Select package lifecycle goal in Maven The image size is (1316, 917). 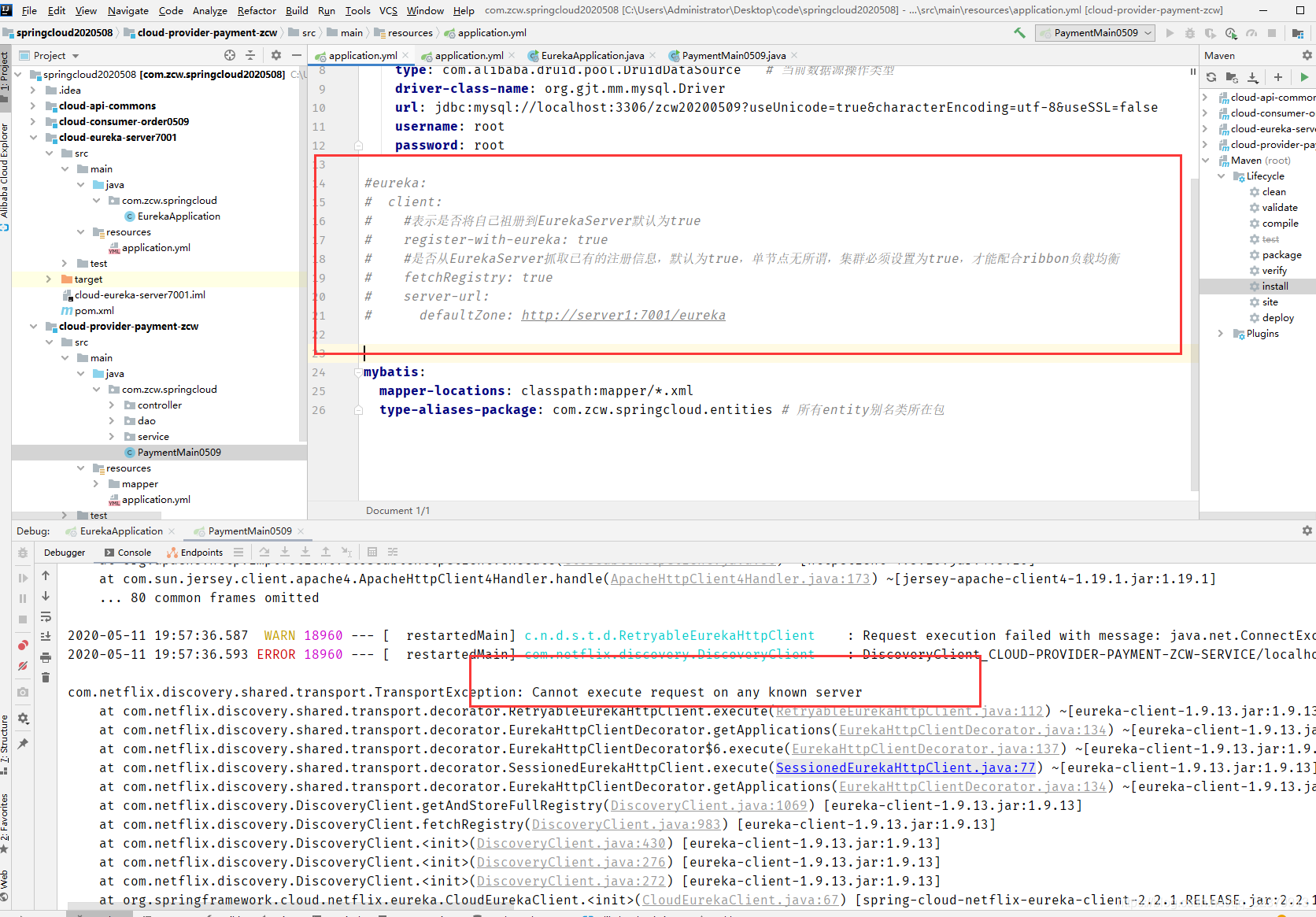(x=1281, y=255)
